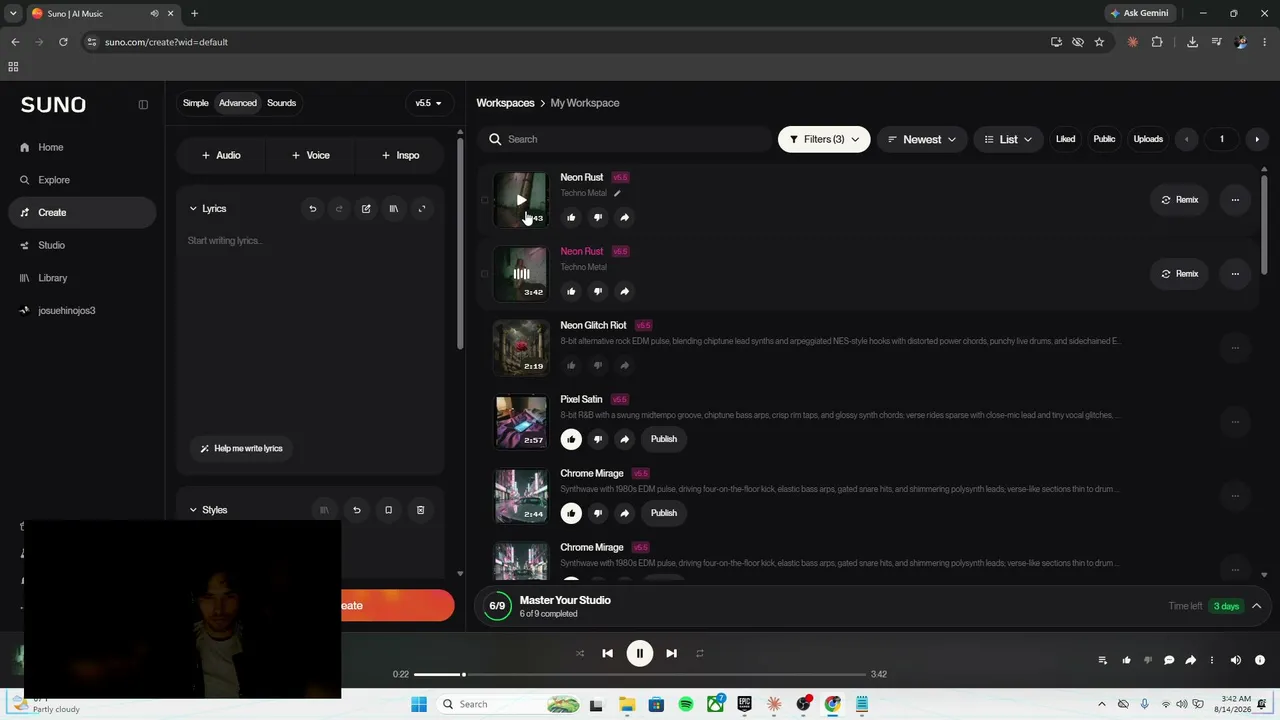Open the v5.5 model version dropdown
1280x720 pixels.
pyautogui.click(x=428, y=103)
